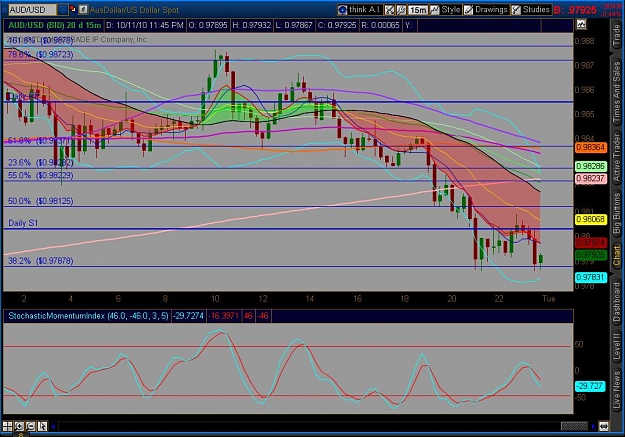
Task: Click the AUD/USD (BID) 20 d 15m label
Action: coord(55,25)
